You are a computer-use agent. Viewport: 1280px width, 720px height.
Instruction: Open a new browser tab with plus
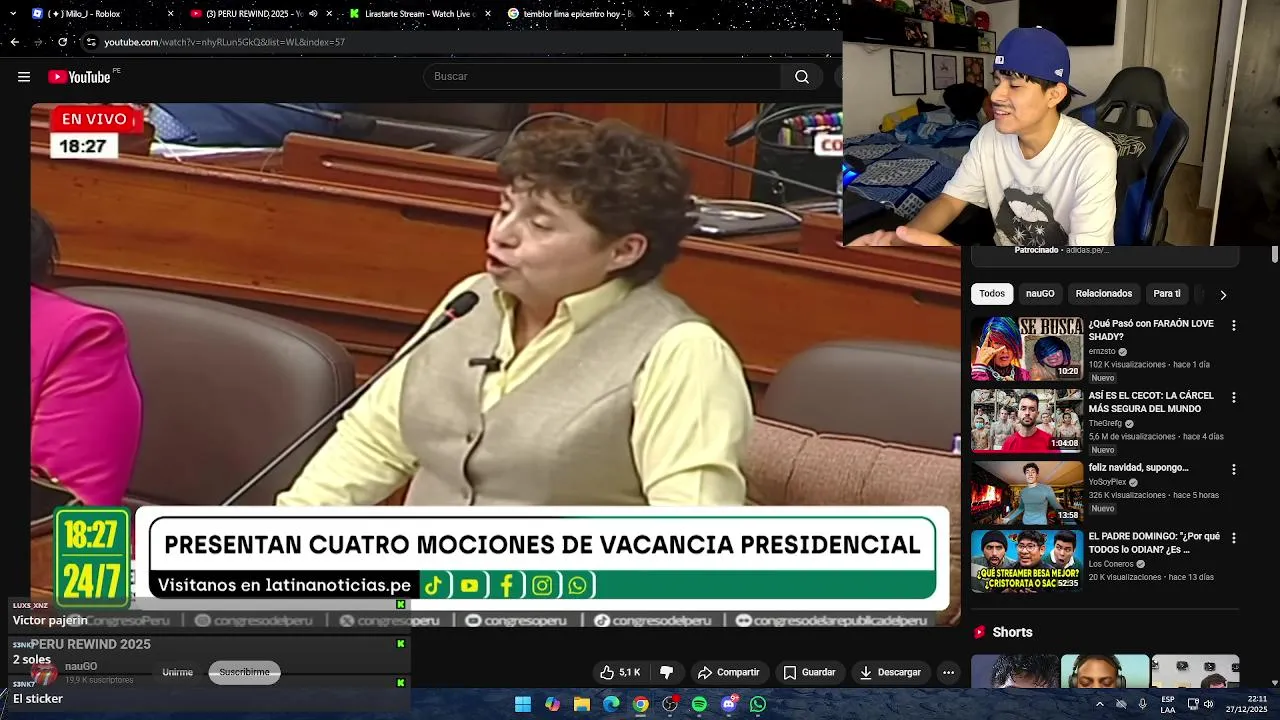(670, 14)
